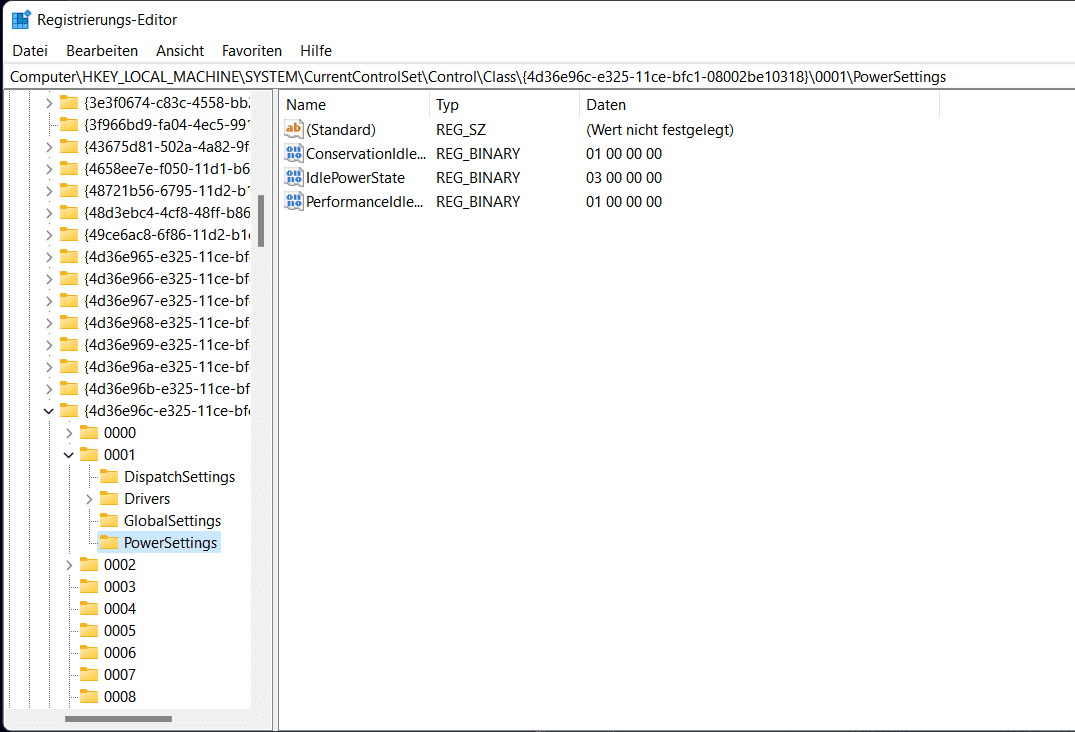Click the REG_BINARY icon beside PerformanceIdle
This screenshot has height=732, width=1075.
click(x=294, y=201)
